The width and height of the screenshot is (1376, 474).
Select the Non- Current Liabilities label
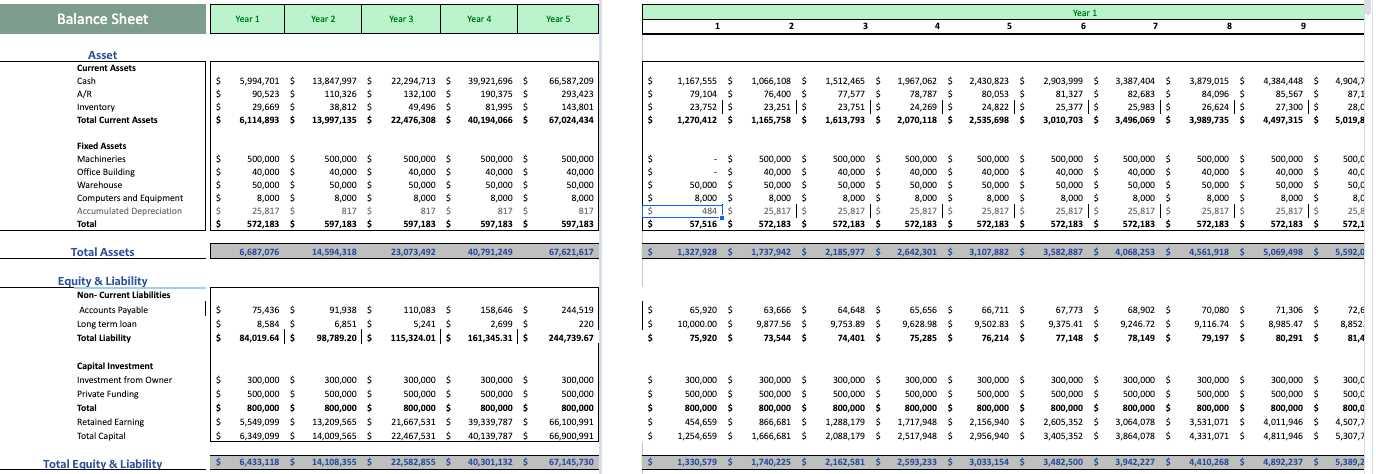124,295
